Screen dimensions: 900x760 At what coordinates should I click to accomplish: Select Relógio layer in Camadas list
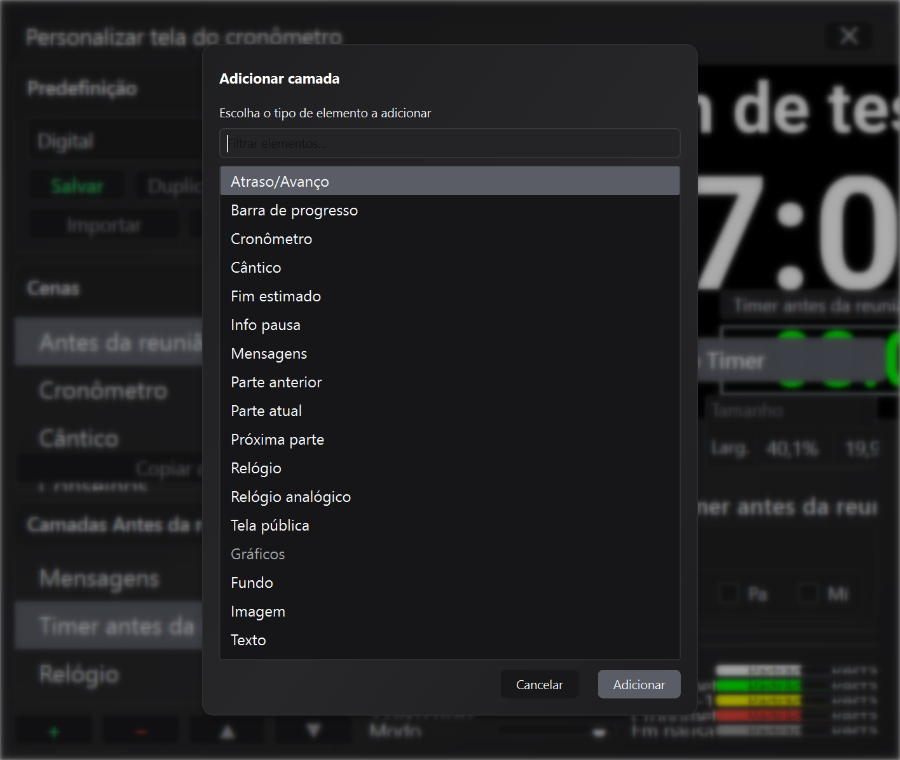109,674
